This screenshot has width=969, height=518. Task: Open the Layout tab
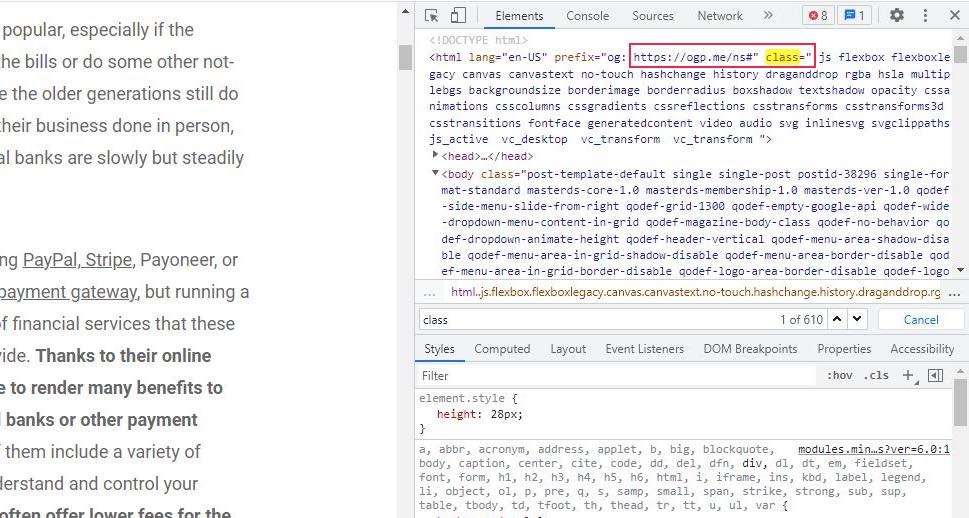[x=568, y=349]
